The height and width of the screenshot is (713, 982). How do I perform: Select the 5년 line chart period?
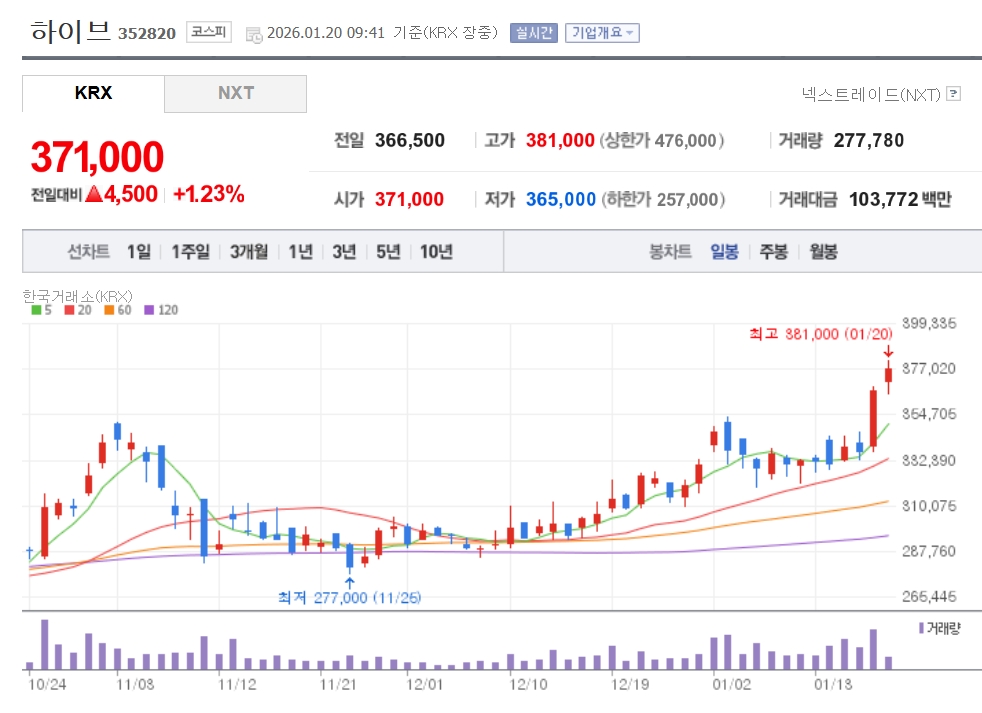tap(388, 252)
